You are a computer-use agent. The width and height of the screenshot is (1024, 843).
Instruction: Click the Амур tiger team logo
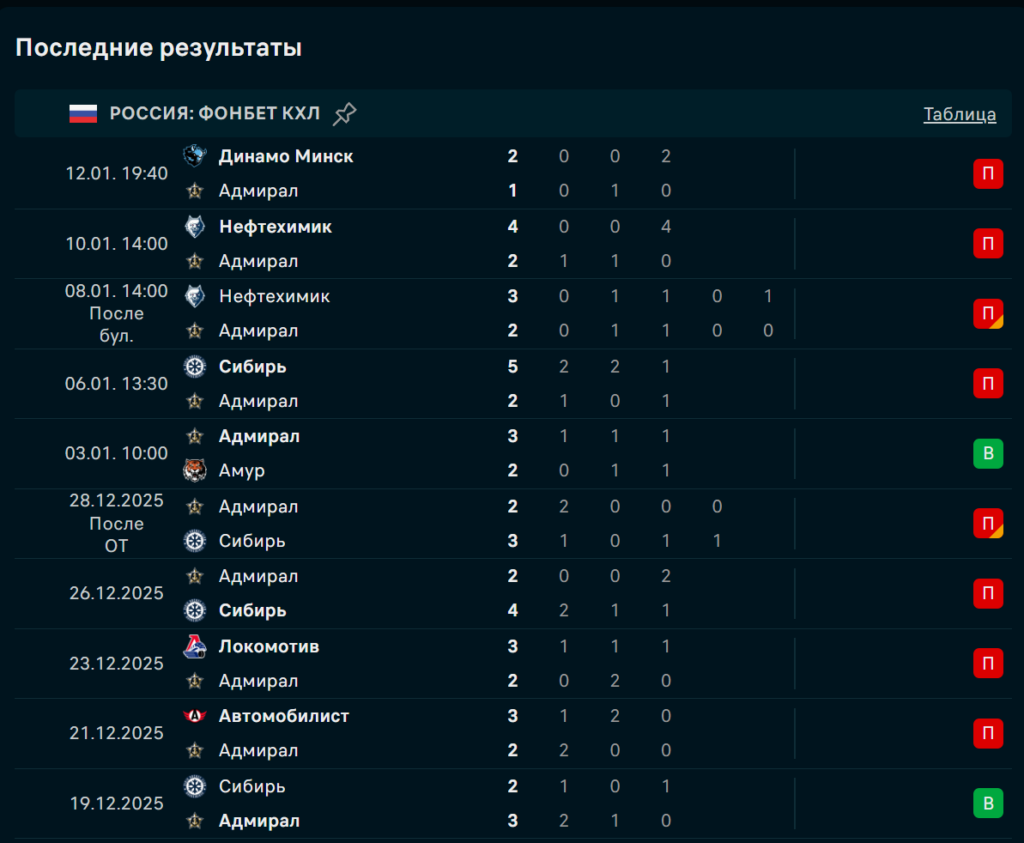point(195,471)
